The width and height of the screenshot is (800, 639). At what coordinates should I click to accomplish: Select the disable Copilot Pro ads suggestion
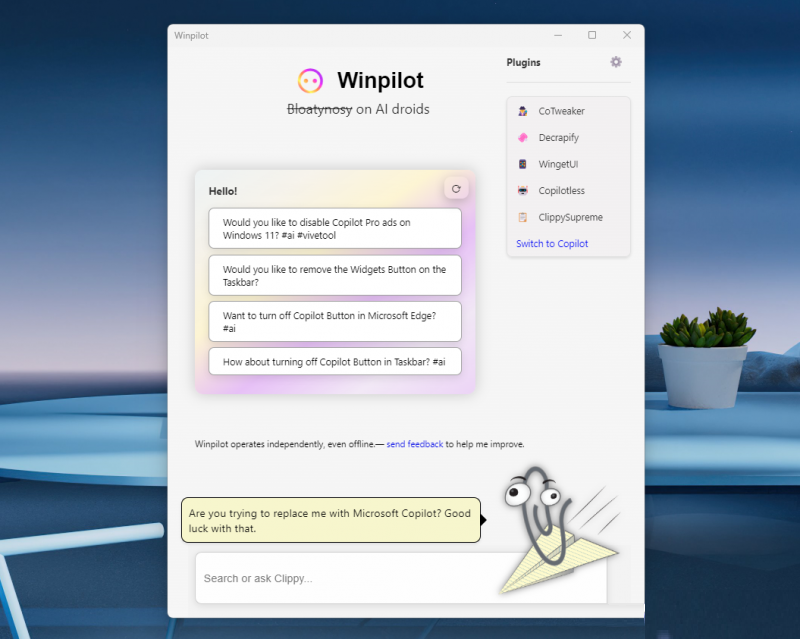click(x=334, y=228)
